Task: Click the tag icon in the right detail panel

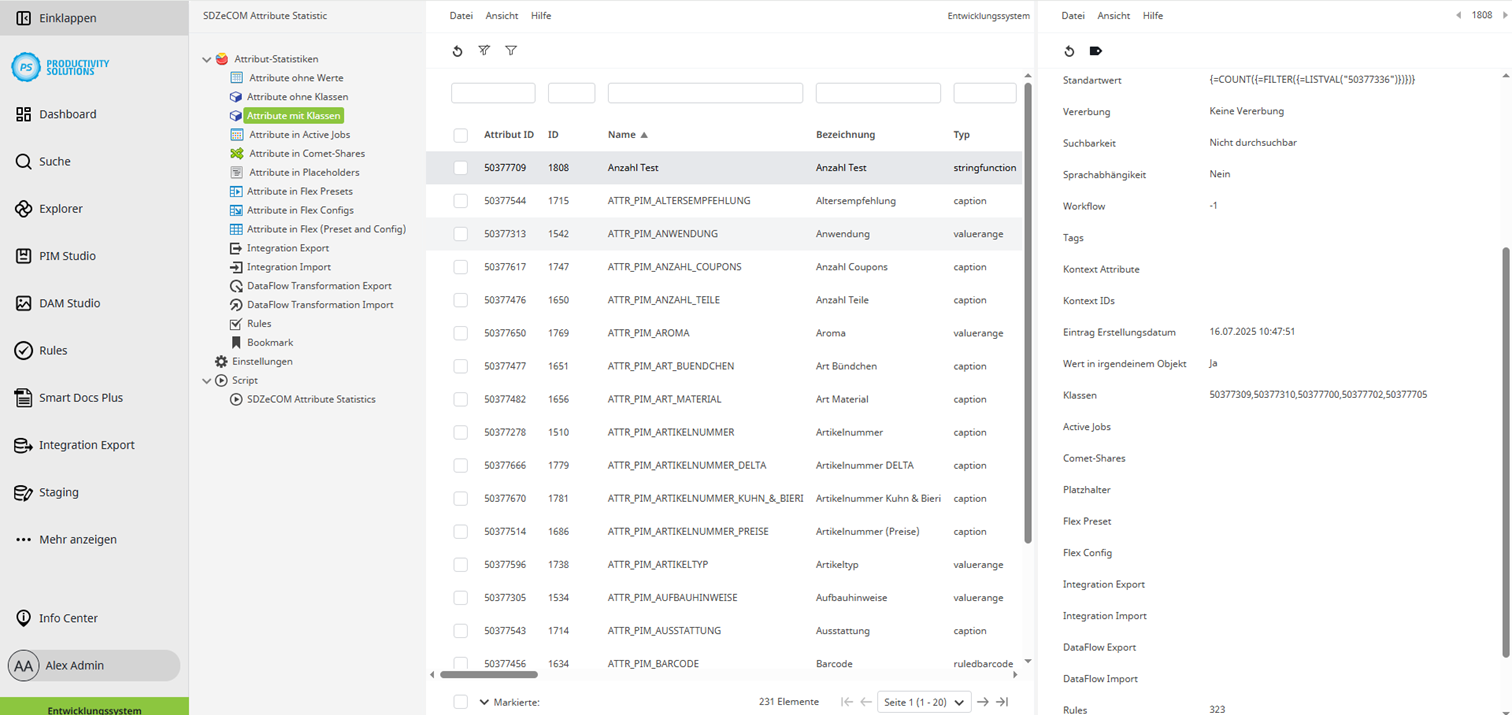Action: (1094, 51)
